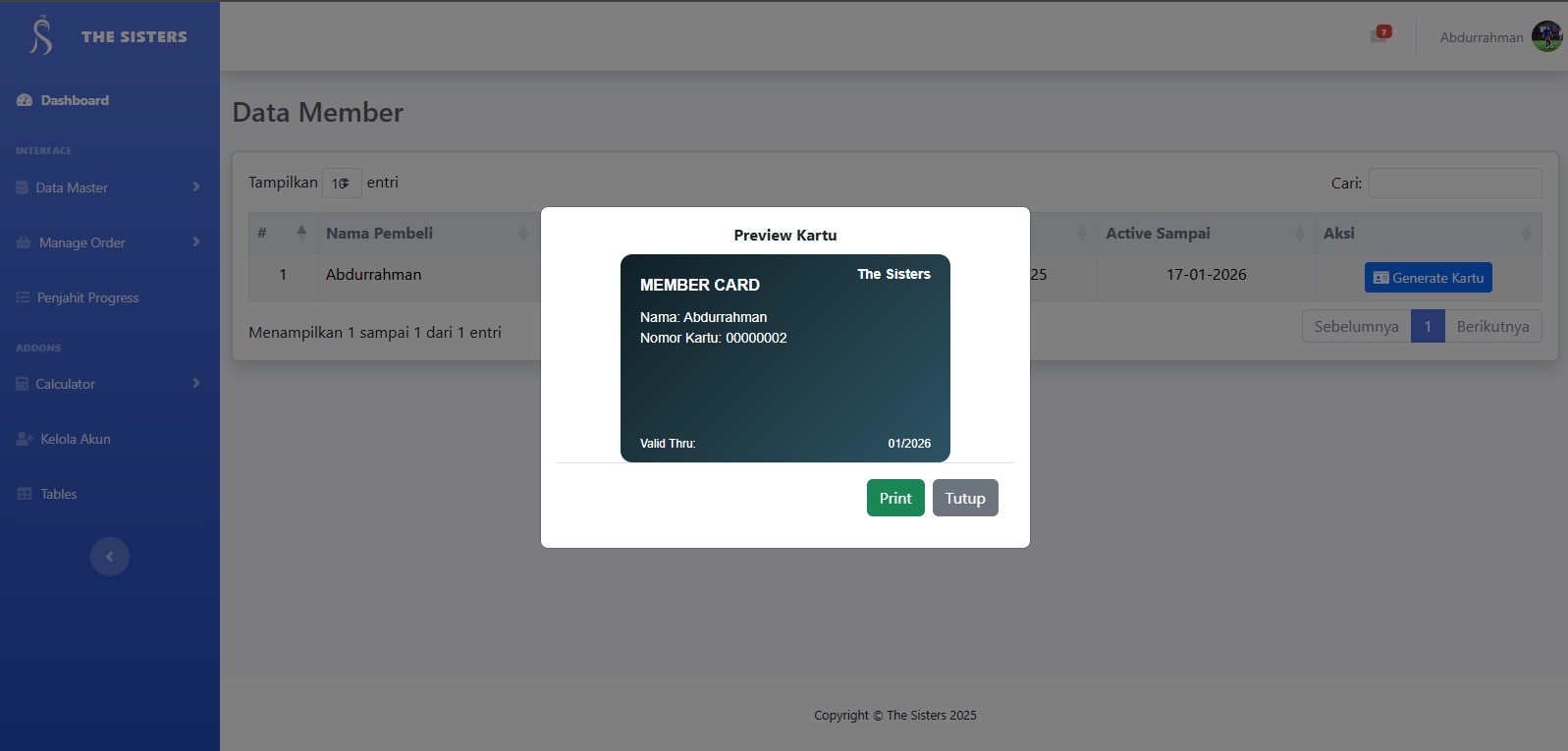This screenshot has height=751, width=1568.
Task: Focus the Cari search field
Action: click(x=1454, y=183)
